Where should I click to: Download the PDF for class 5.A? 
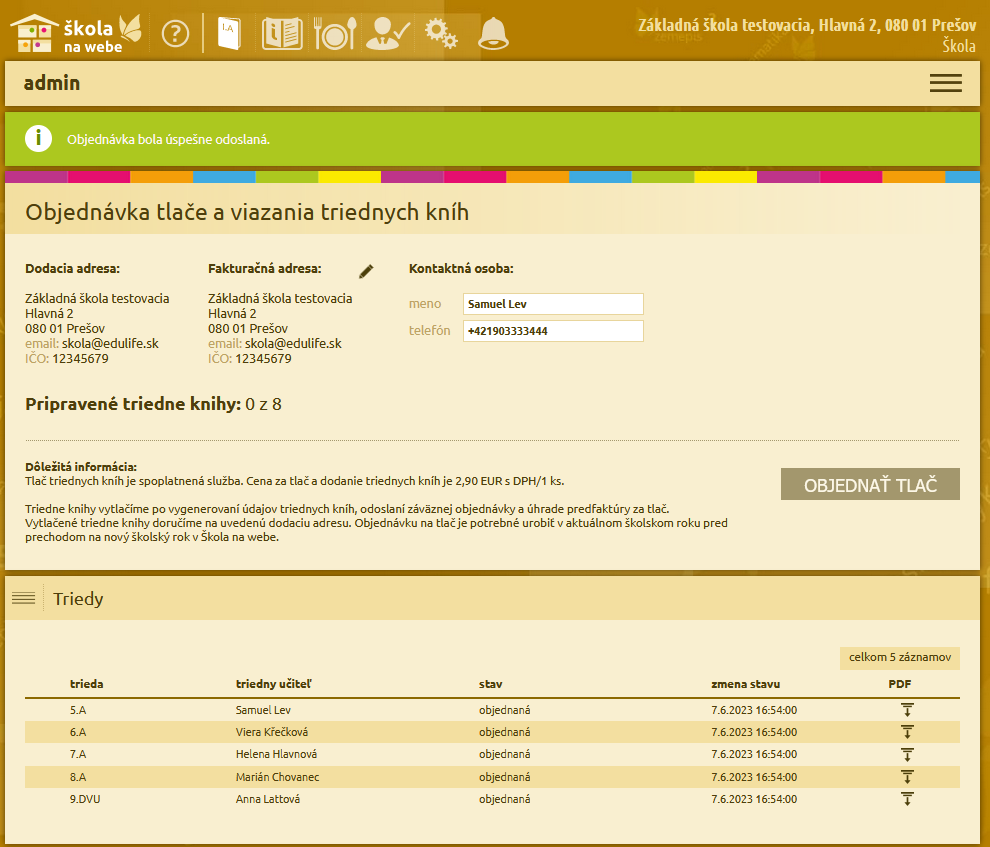[907, 710]
